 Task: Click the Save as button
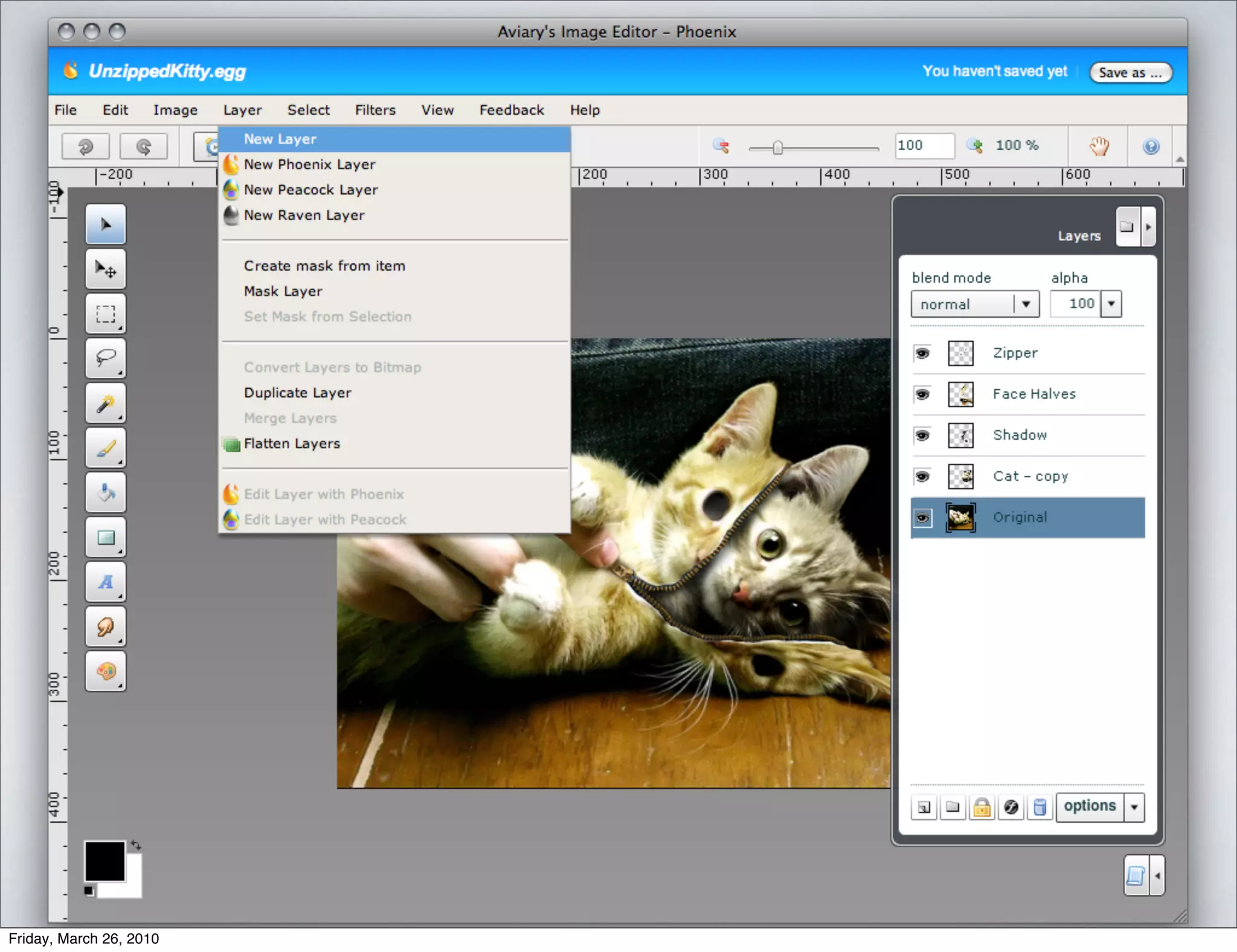1130,72
